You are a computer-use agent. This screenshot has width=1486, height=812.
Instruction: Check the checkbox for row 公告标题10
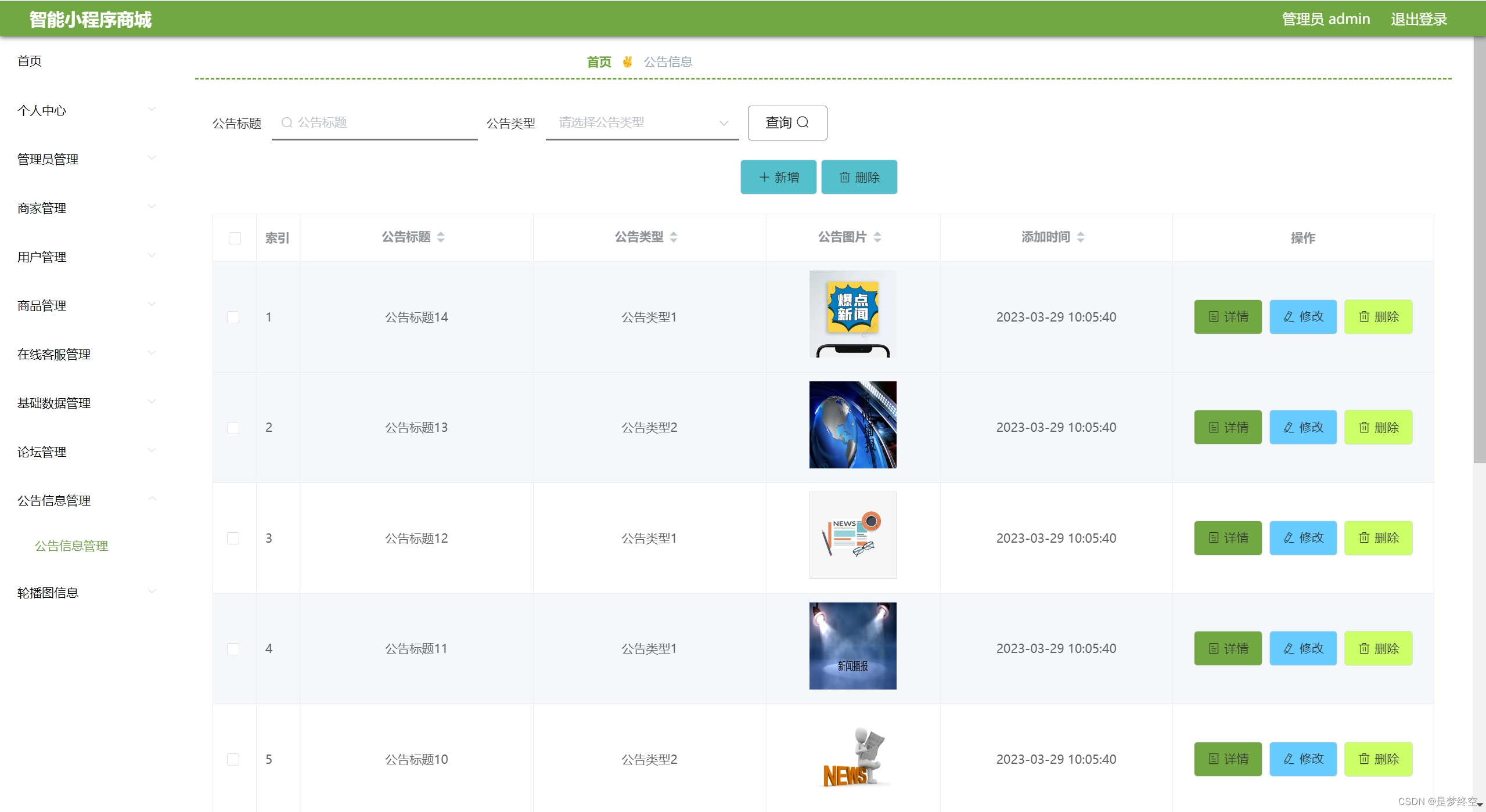(x=233, y=759)
